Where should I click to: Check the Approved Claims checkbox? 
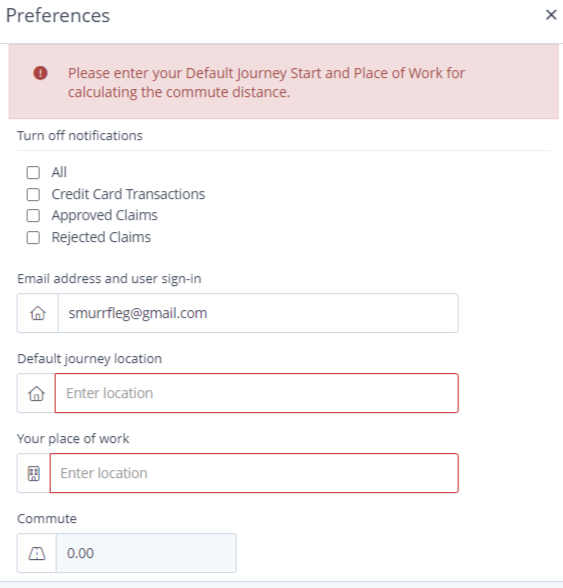tap(33, 216)
